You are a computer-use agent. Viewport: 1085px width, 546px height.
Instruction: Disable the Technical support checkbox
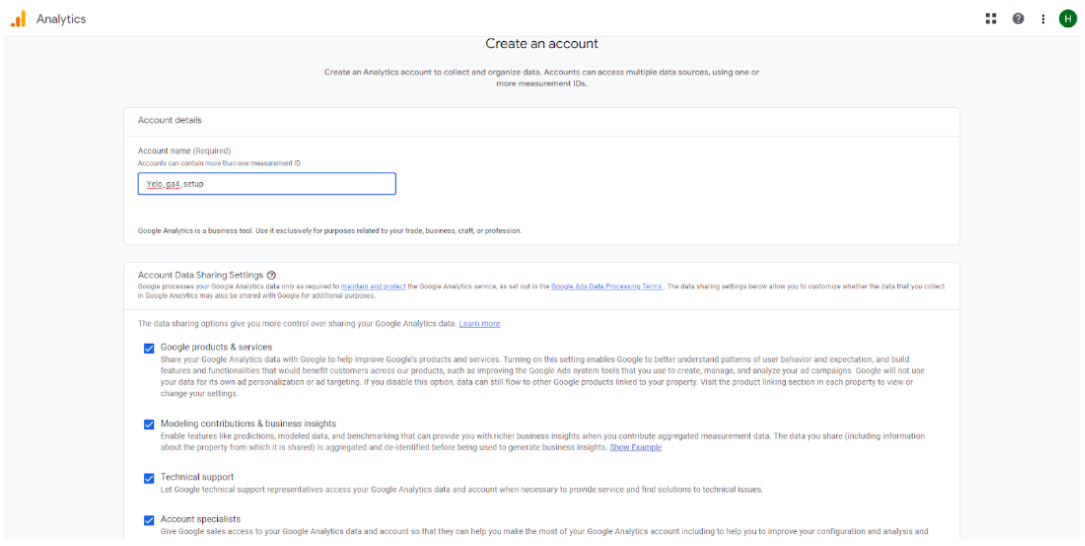(x=149, y=478)
